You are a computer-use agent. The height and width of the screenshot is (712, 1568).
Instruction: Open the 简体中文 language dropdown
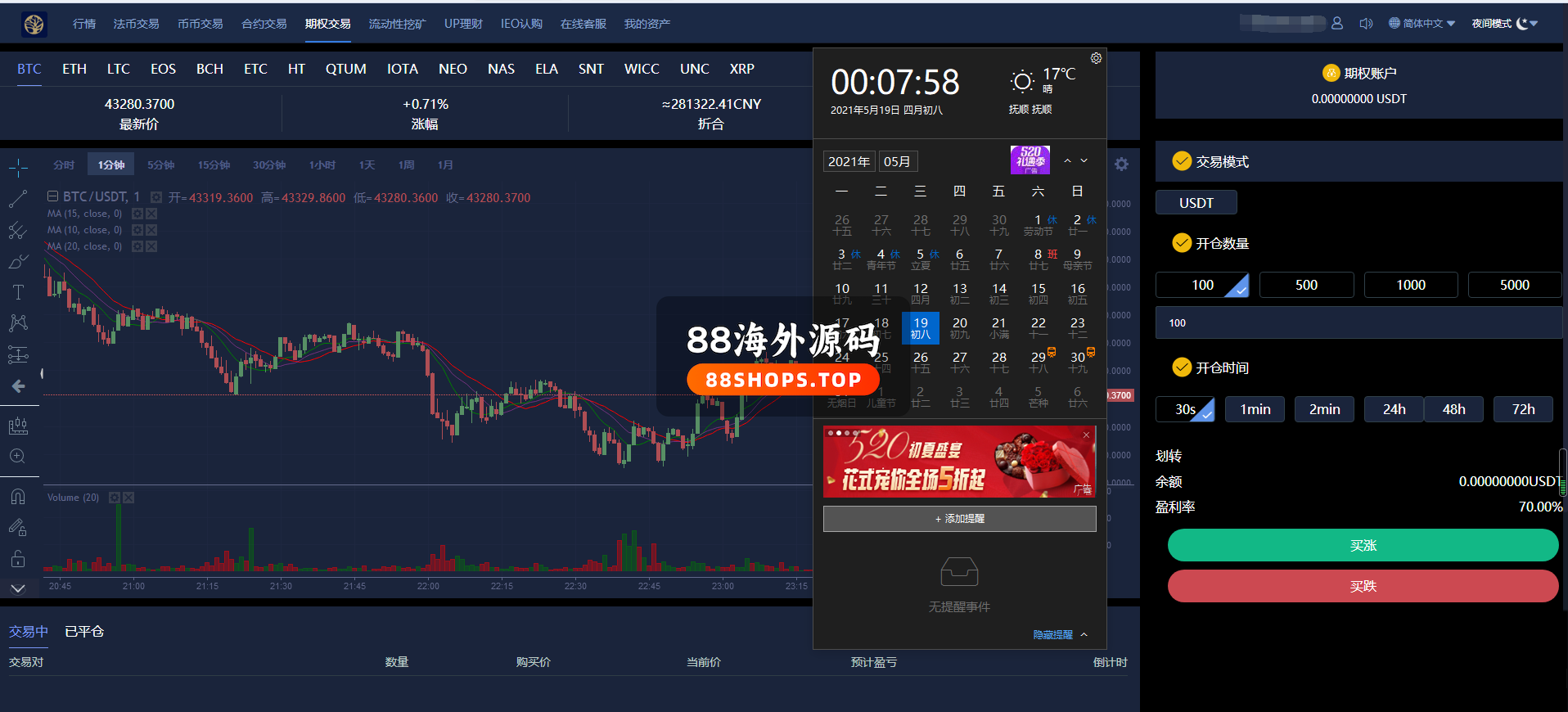[x=1422, y=24]
